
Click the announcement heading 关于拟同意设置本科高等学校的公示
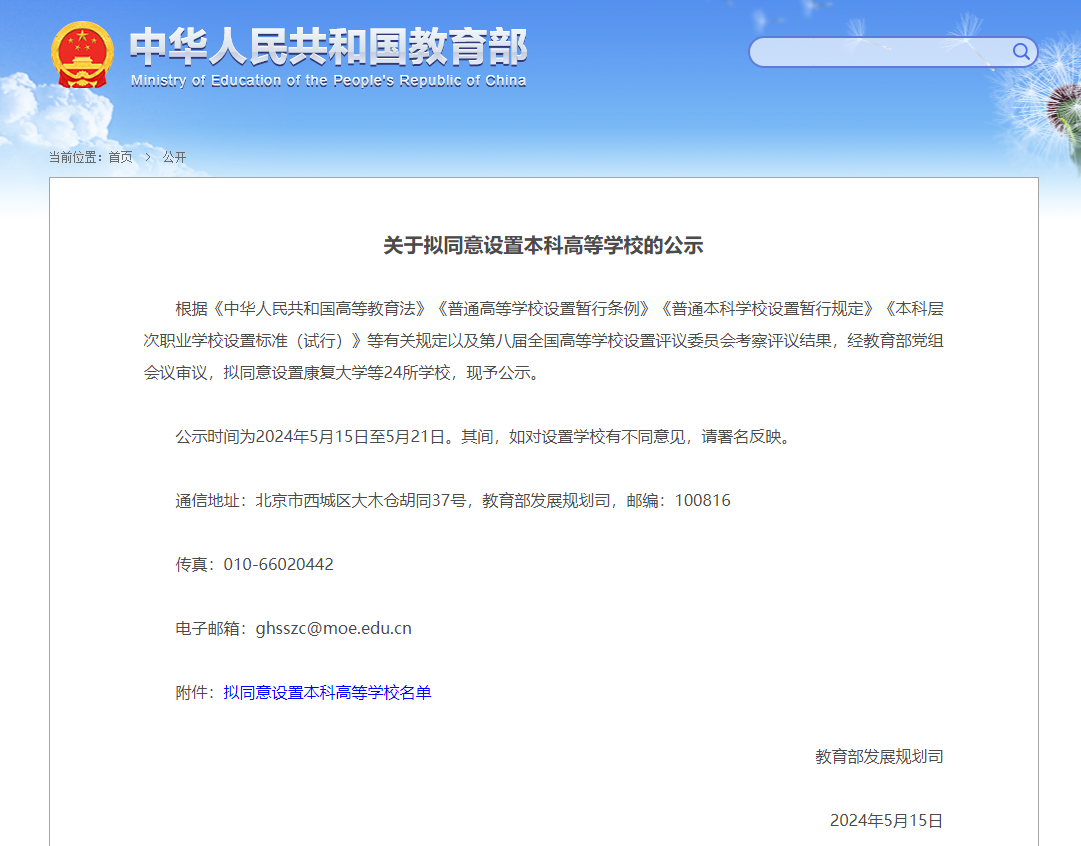(x=543, y=245)
